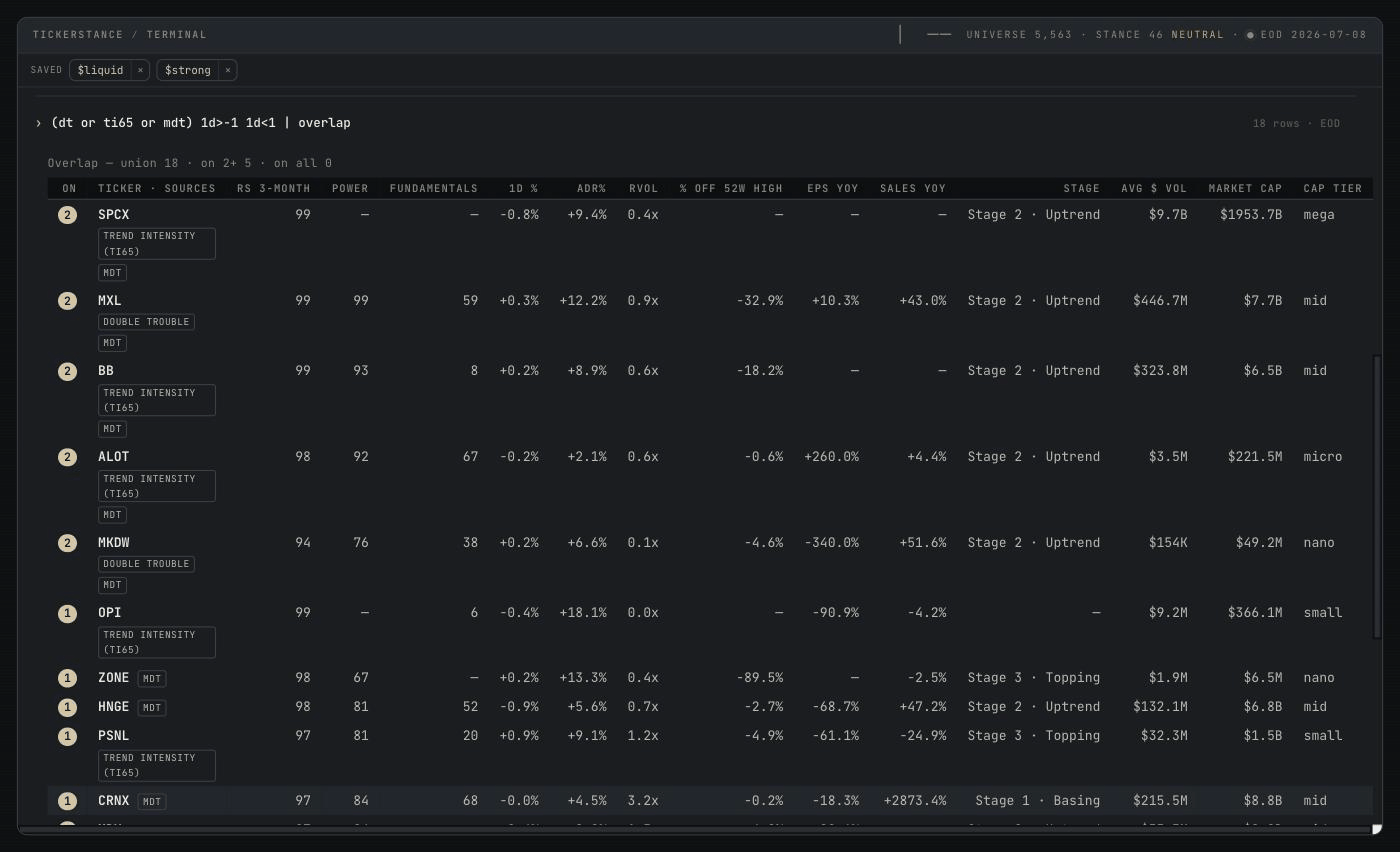The width and height of the screenshot is (1400, 852).
Task: Click the vertical scrollbar thumb
Action: [1377, 497]
